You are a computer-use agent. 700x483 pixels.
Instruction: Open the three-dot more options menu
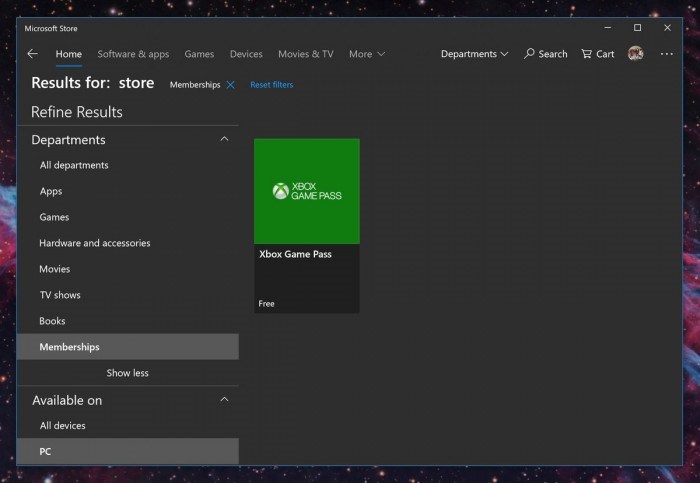(x=667, y=54)
